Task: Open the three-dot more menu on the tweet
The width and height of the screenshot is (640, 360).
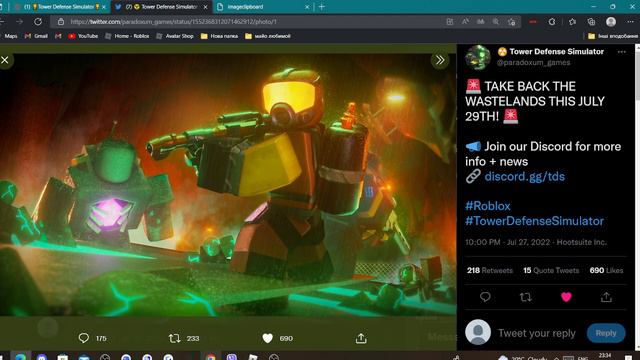Action: coord(621,52)
